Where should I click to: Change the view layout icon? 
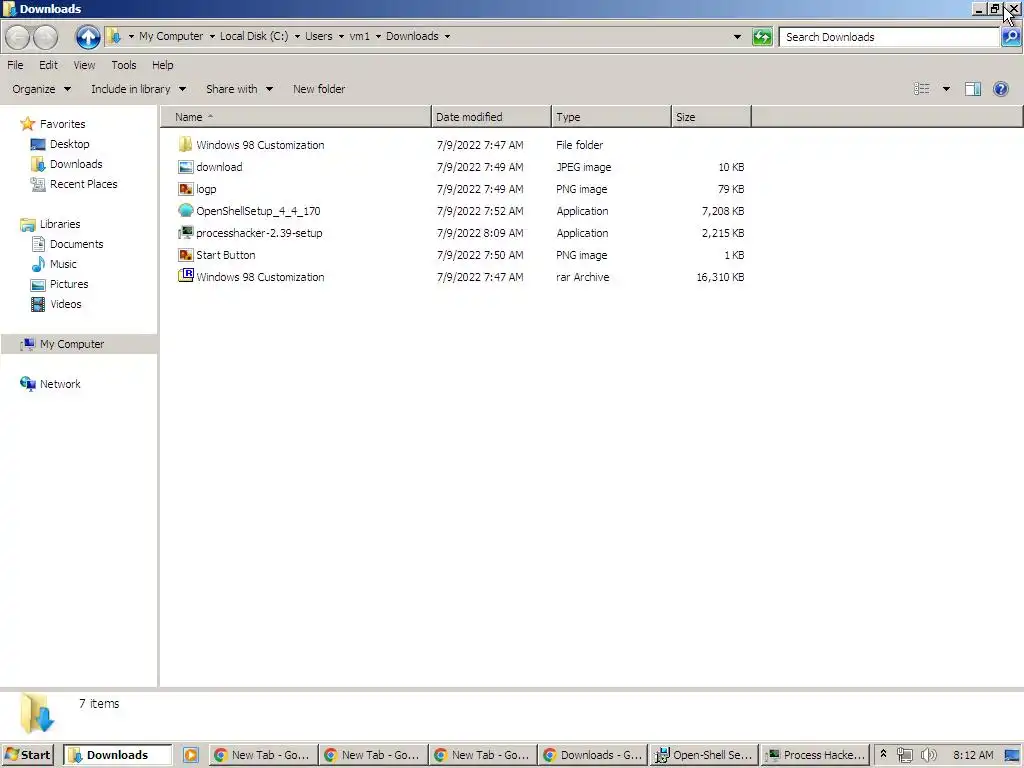(921, 89)
